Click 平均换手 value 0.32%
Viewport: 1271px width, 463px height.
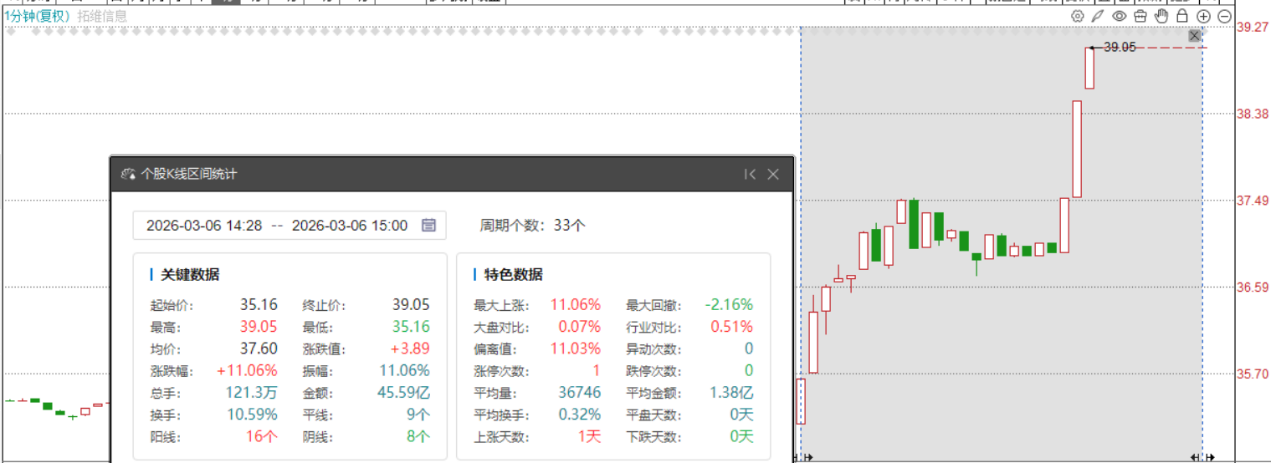(579, 414)
